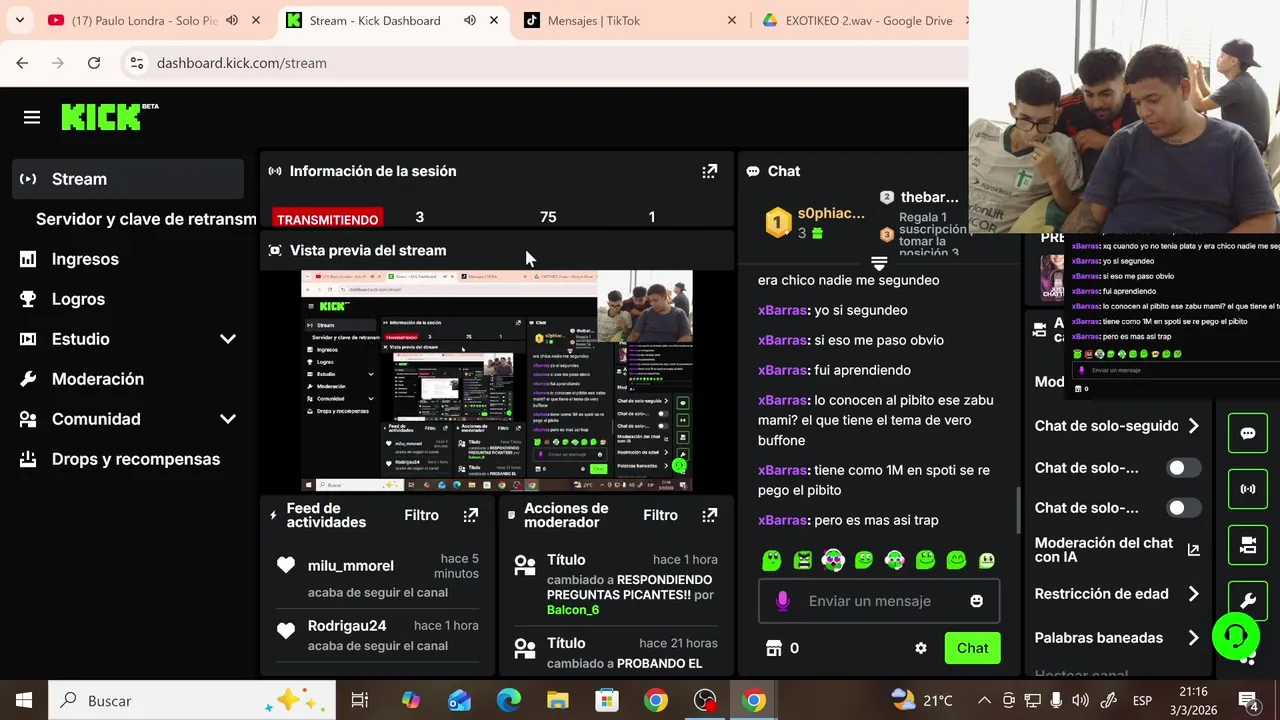Image resolution: width=1280 pixels, height=720 pixels.
Task: Click the wrench quick-action button
Action: click(x=1248, y=601)
